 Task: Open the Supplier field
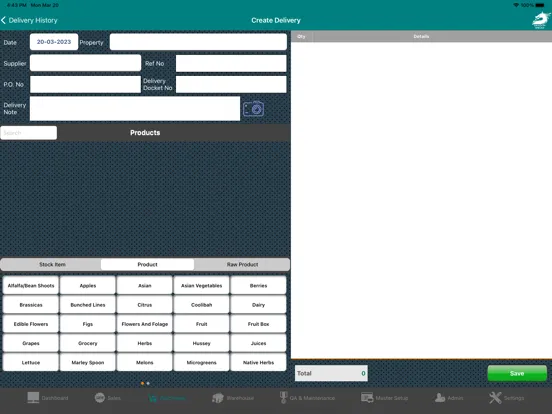coord(86,63)
